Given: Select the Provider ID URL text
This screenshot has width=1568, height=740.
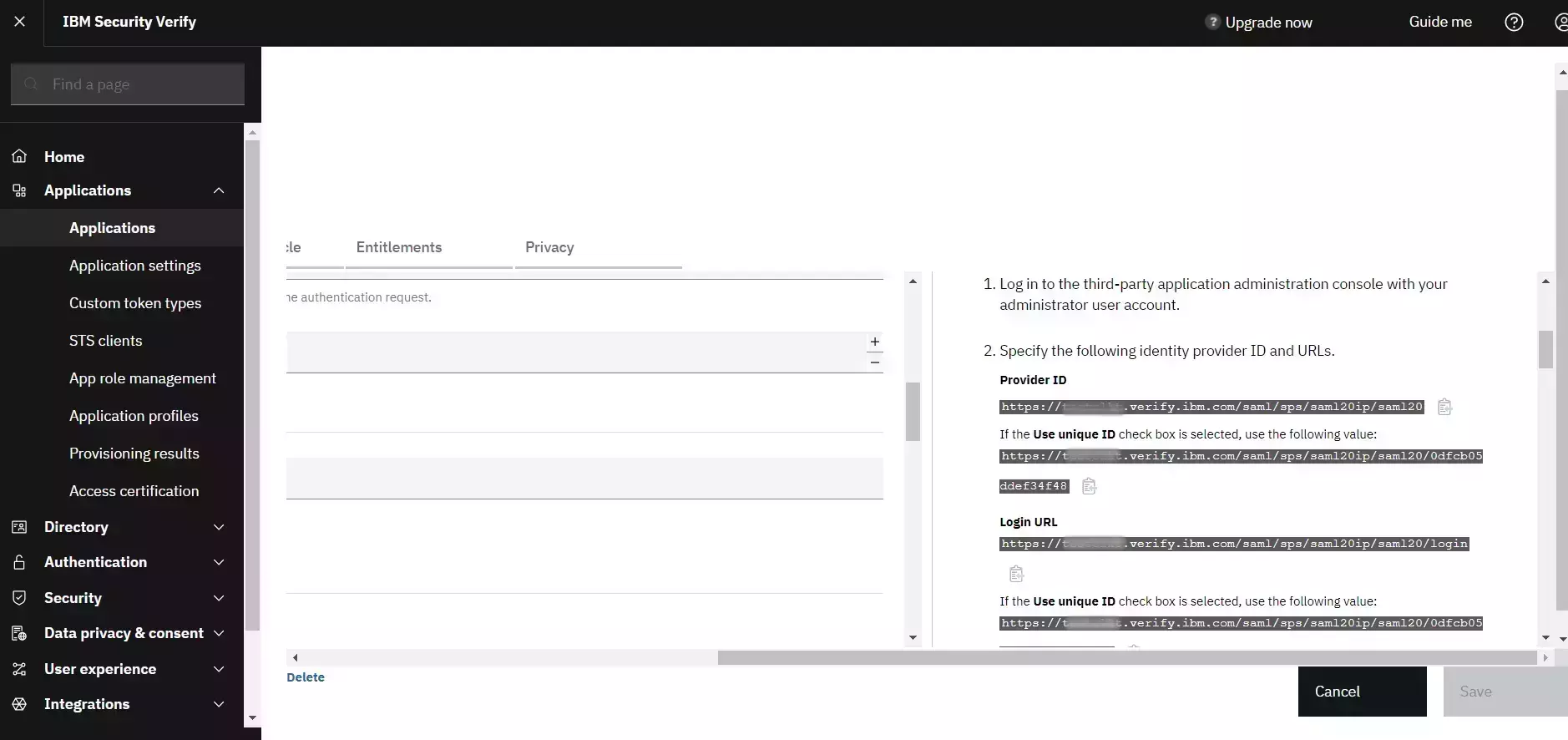Looking at the screenshot, I should click(1211, 407).
